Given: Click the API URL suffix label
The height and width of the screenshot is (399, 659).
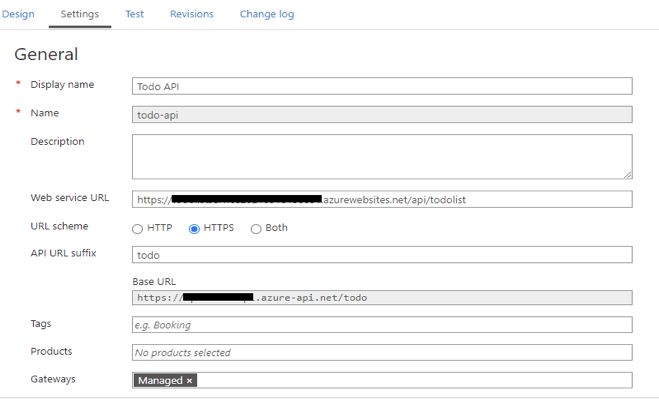Looking at the screenshot, I should coord(63,253).
